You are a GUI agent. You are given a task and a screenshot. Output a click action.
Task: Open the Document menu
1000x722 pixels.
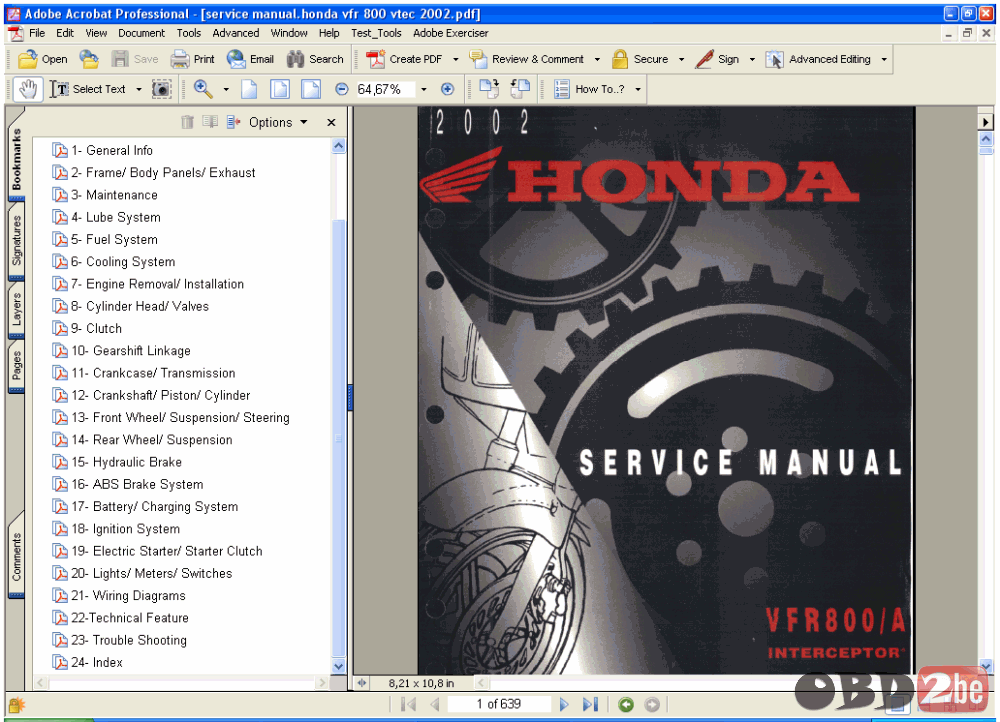pyautogui.click(x=142, y=33)
